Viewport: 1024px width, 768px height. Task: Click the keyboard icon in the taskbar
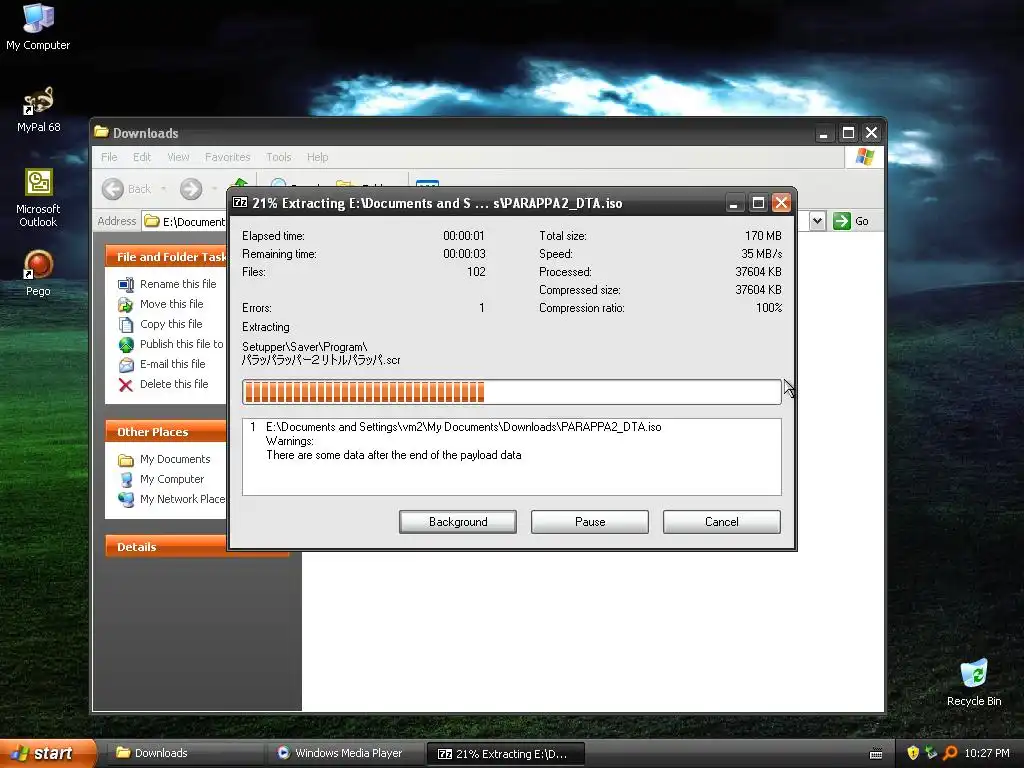pyautogui.click(x=876, y=754)
